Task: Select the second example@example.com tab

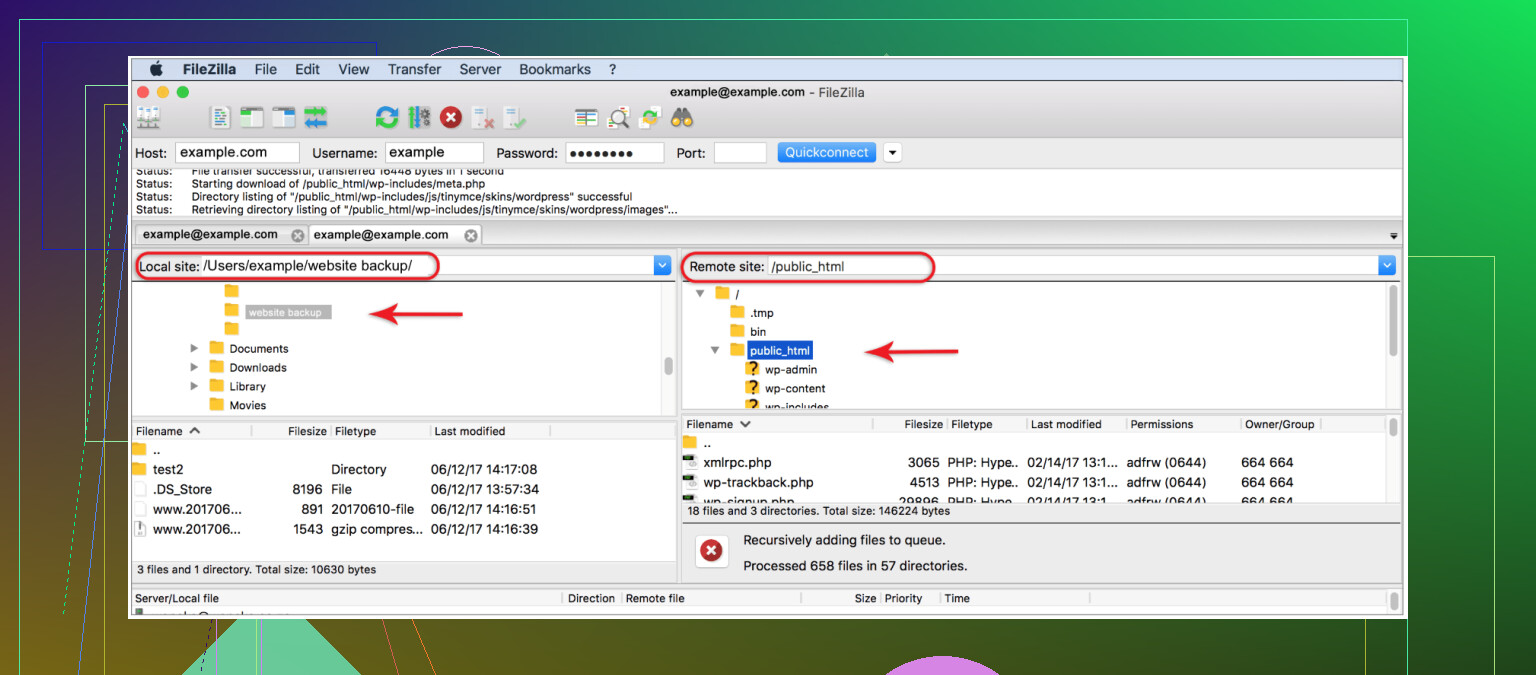Action: coord(381,234)
